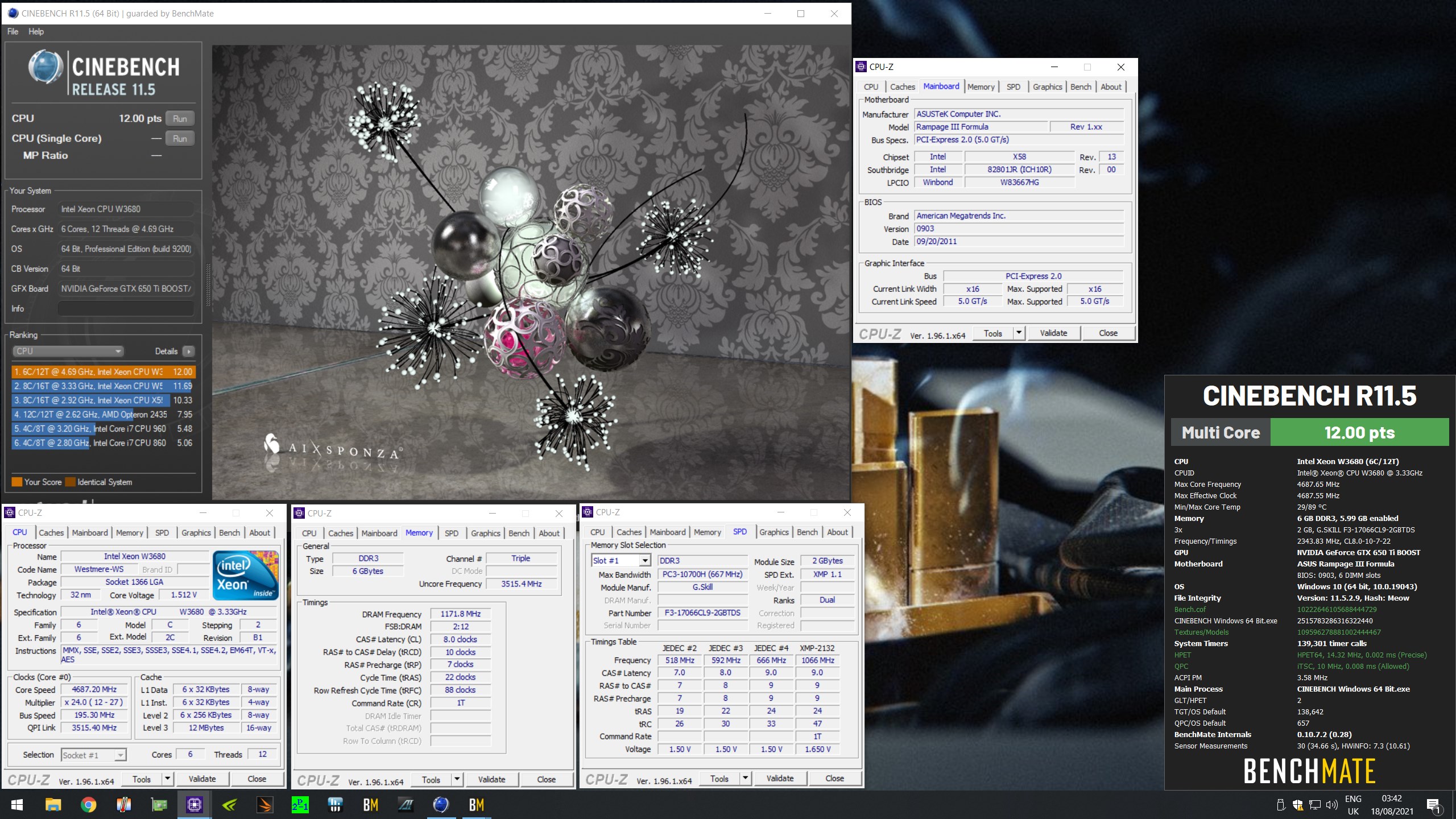Expand Tools dropdown arrow in Mainboard CPU-Z window
This screenshot has width=1456, height=819.
pyautogui.click(x=1019, y=333)
